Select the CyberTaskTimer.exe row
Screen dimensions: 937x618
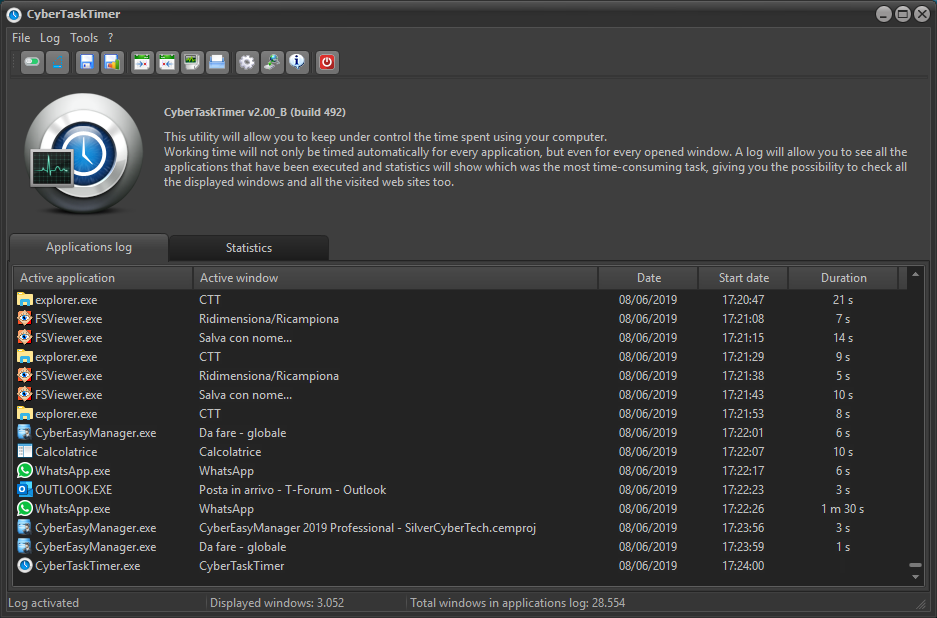pyautogui.click(x=460, y=566)
